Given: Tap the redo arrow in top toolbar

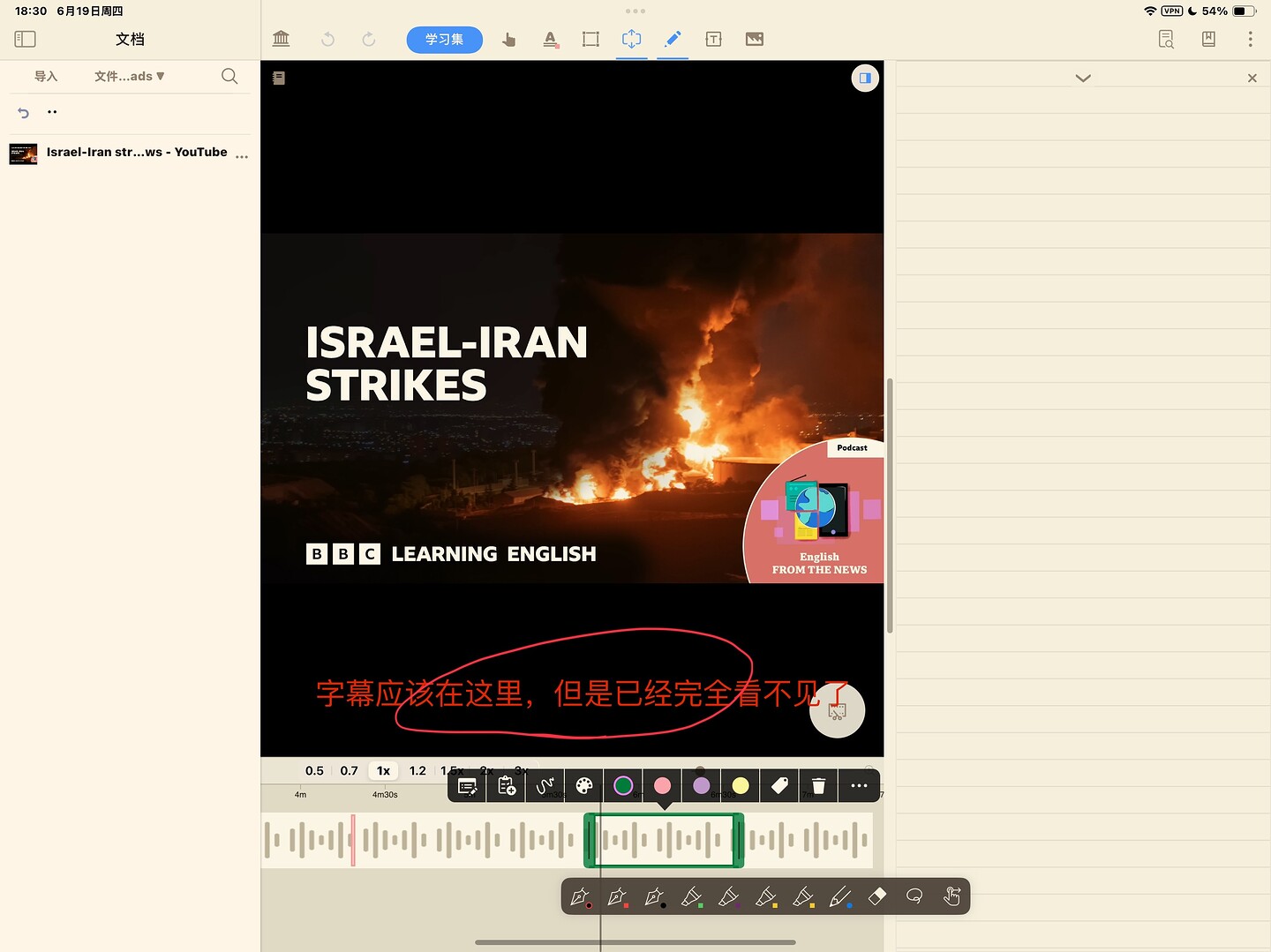Looking at the screenshot, I should [x=369, y=39].
